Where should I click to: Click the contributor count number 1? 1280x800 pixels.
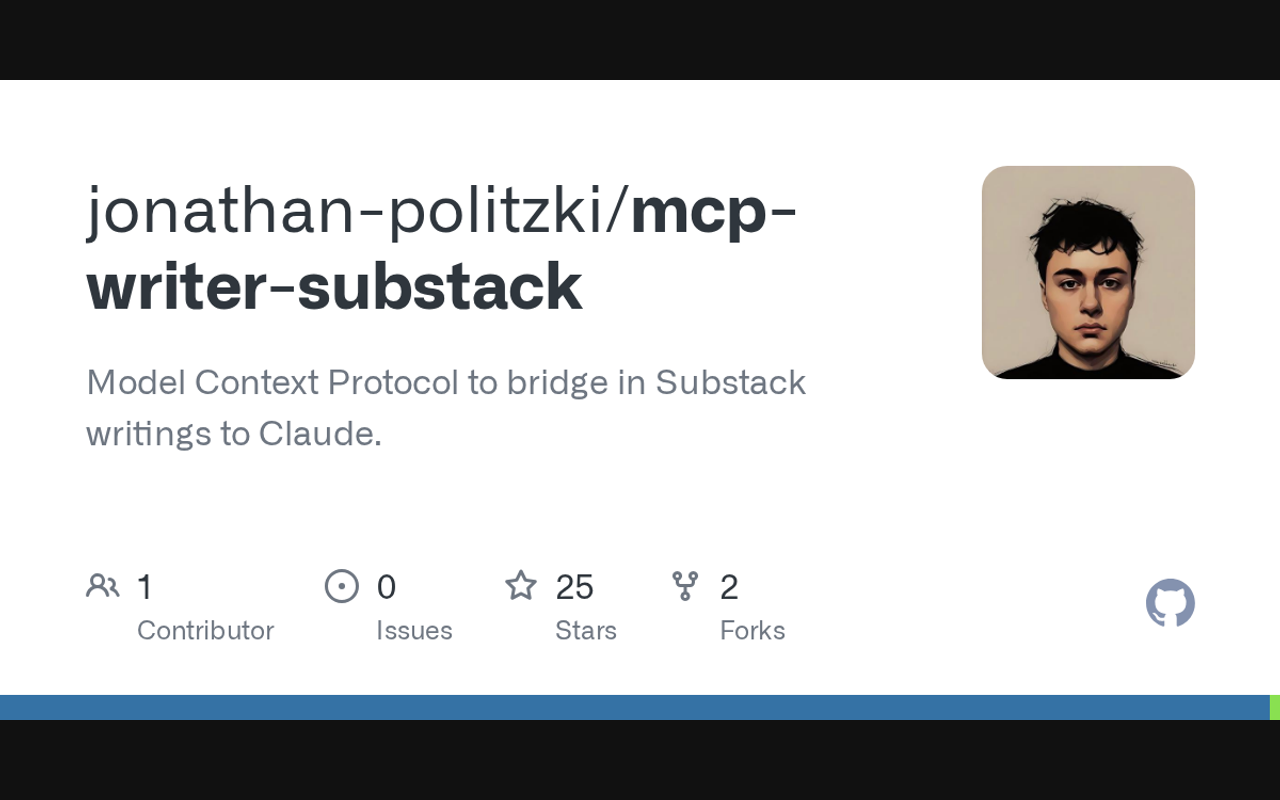tap(145, 587)
